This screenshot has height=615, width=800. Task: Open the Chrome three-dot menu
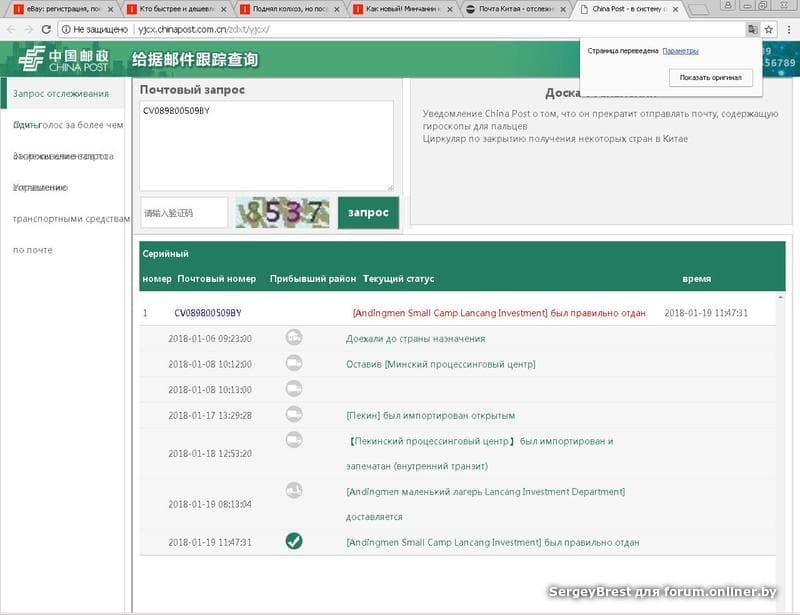click(789, 30)
